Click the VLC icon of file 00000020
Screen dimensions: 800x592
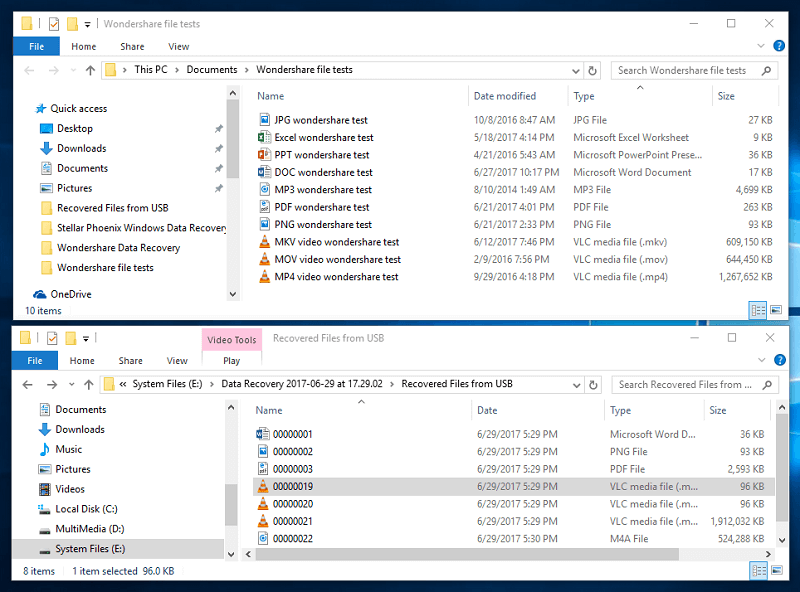[263, 504]
